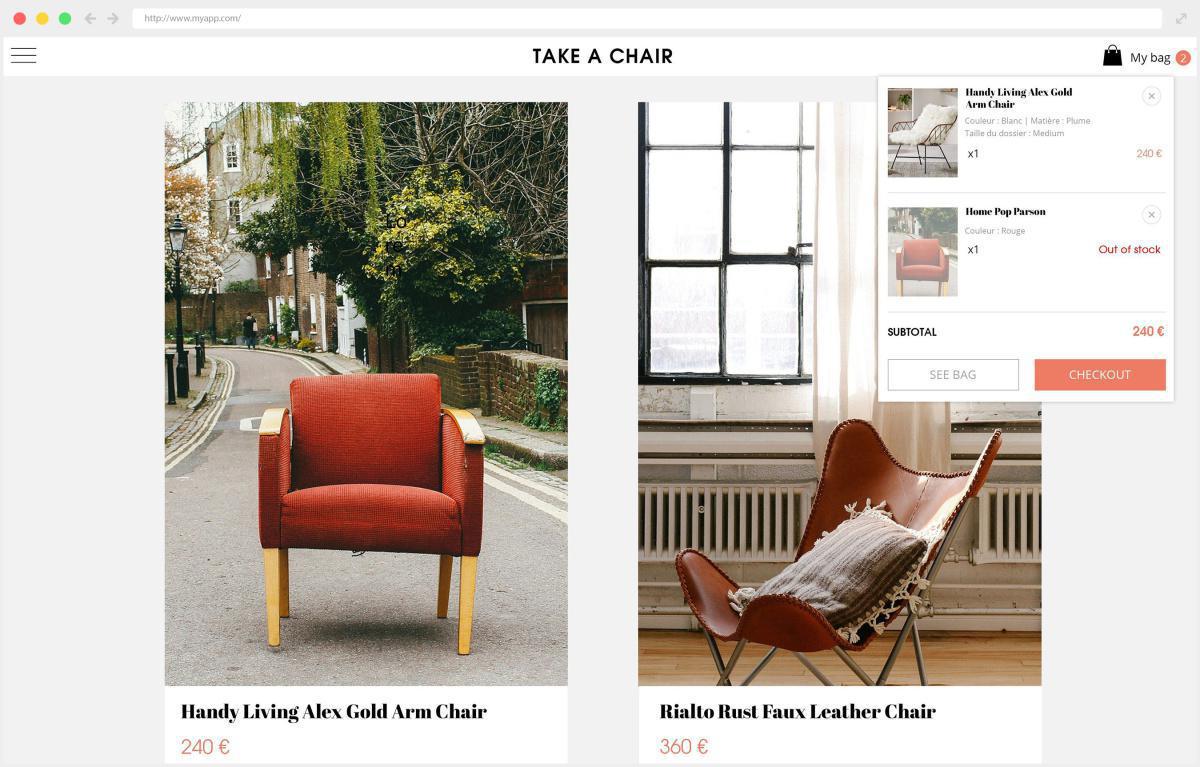
Task: Click the browser address bar
Action: tap(647, 18)
